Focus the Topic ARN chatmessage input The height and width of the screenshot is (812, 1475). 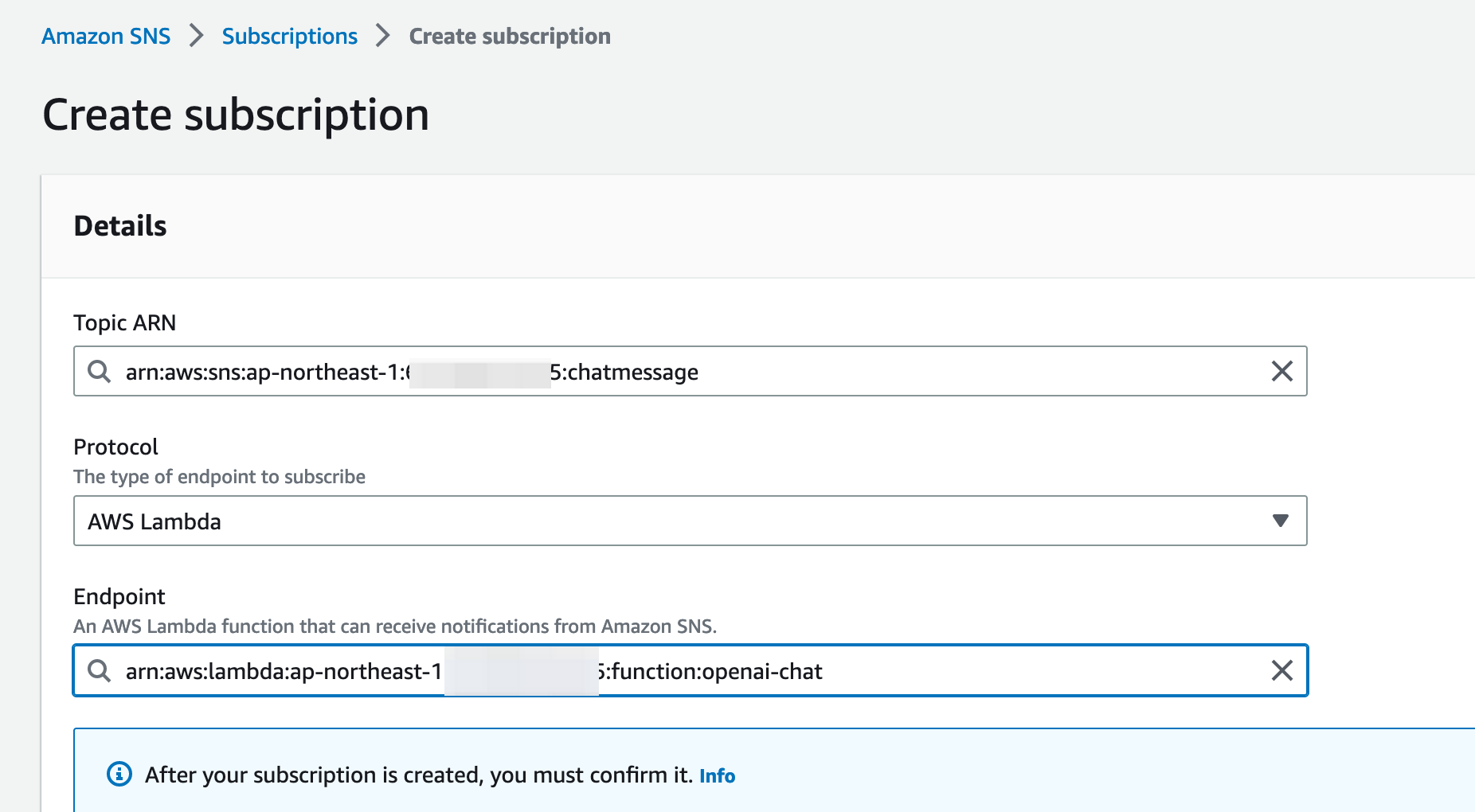point(876,371)
